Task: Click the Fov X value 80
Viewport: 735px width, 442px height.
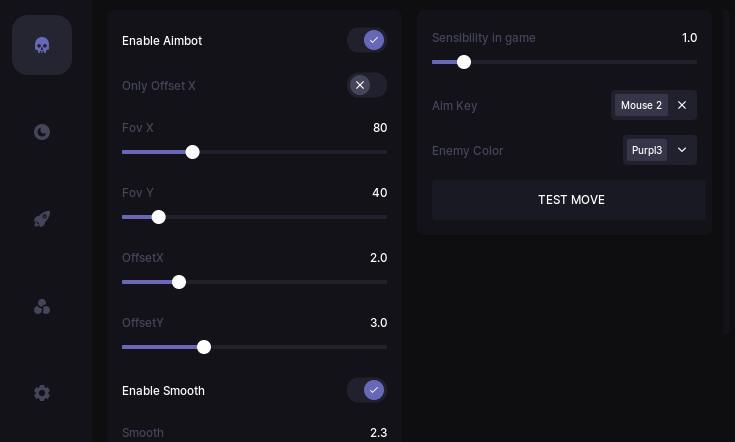Action: (379, 128)
